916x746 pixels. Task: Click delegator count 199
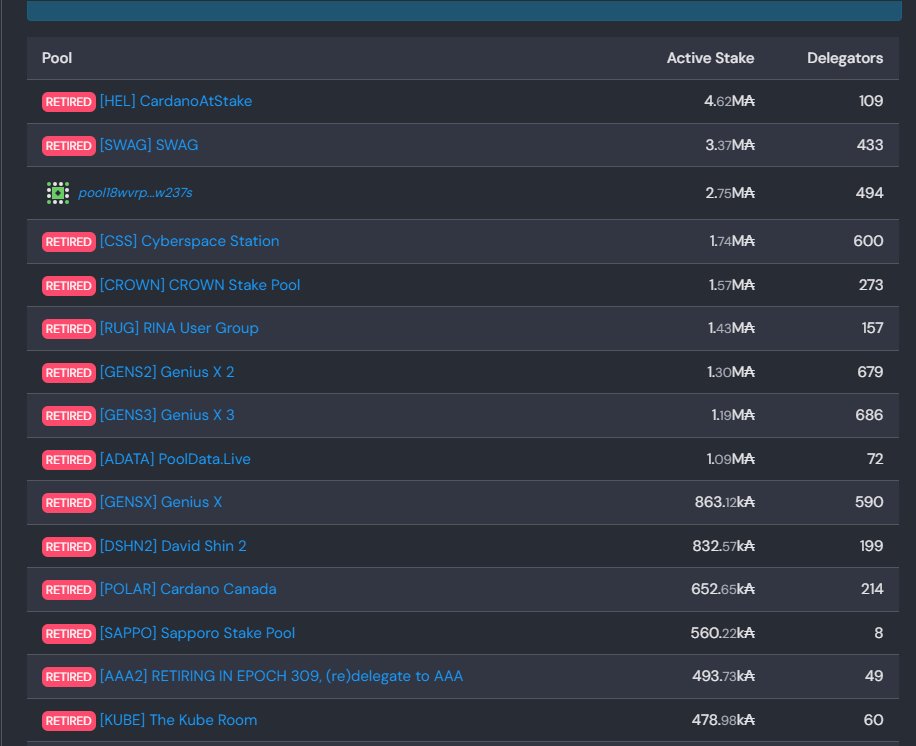[871, 546]
